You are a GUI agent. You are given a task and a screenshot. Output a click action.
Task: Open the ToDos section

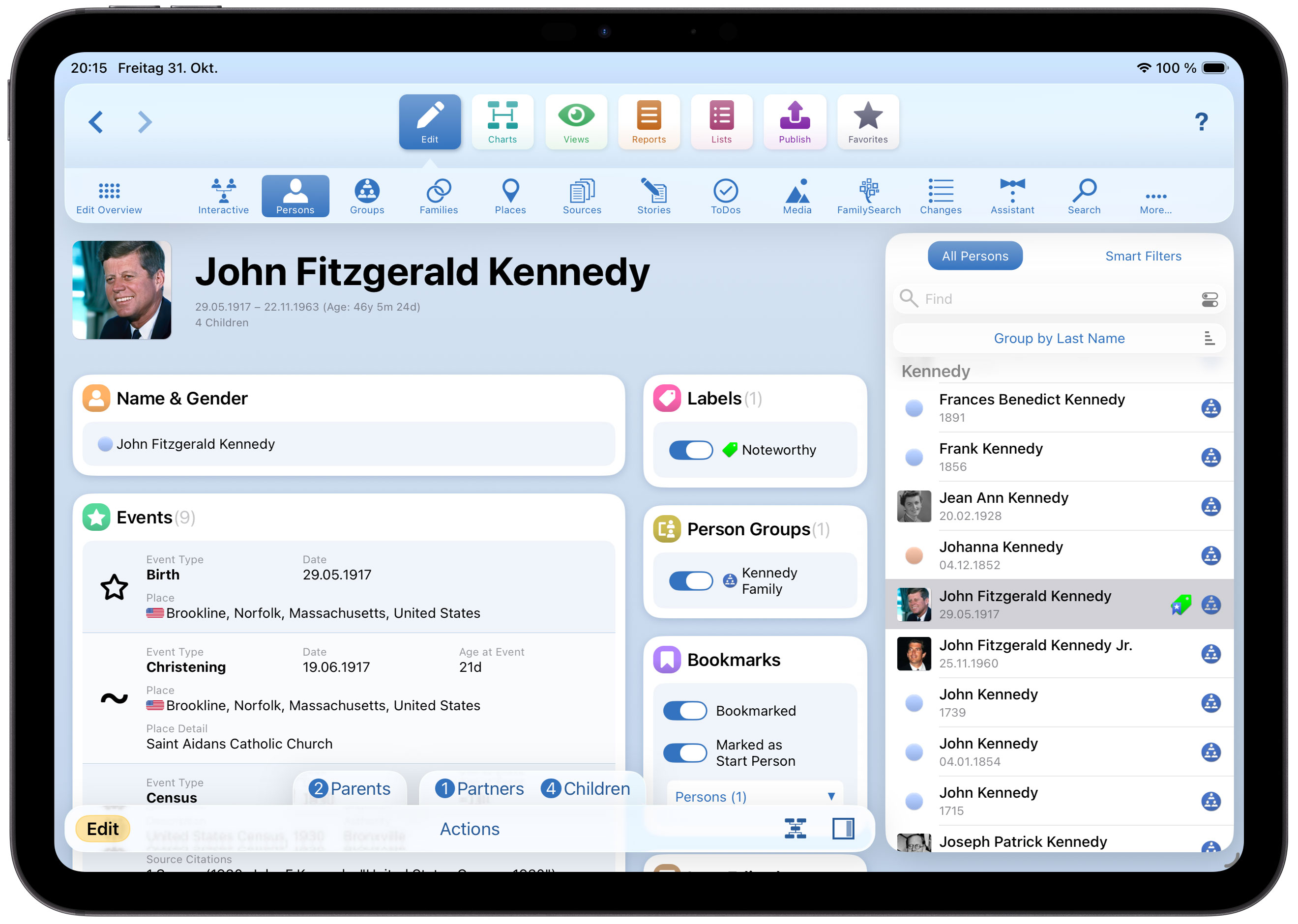[x=725, y=196]
